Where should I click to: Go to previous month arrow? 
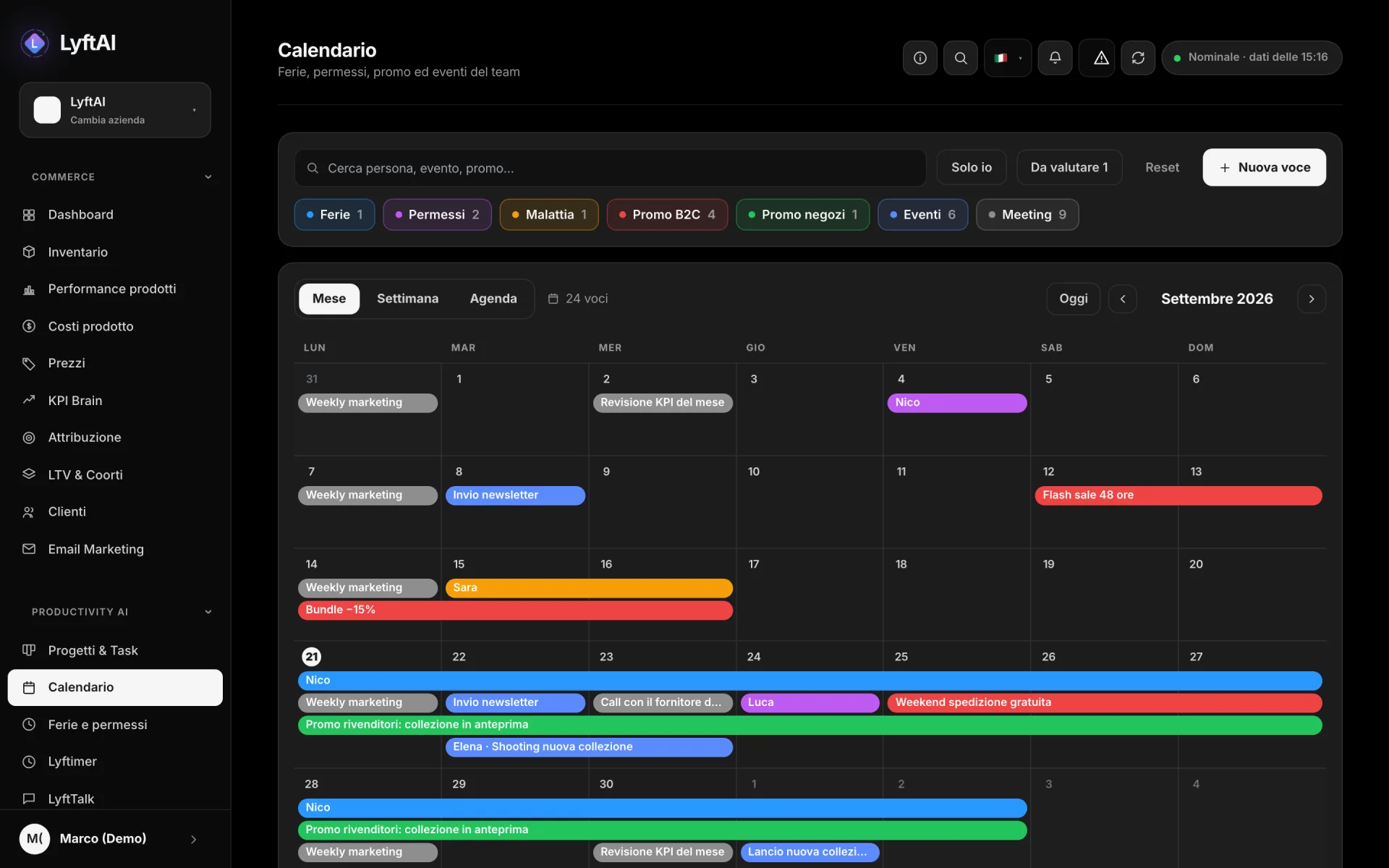(x=1123, y=299)
